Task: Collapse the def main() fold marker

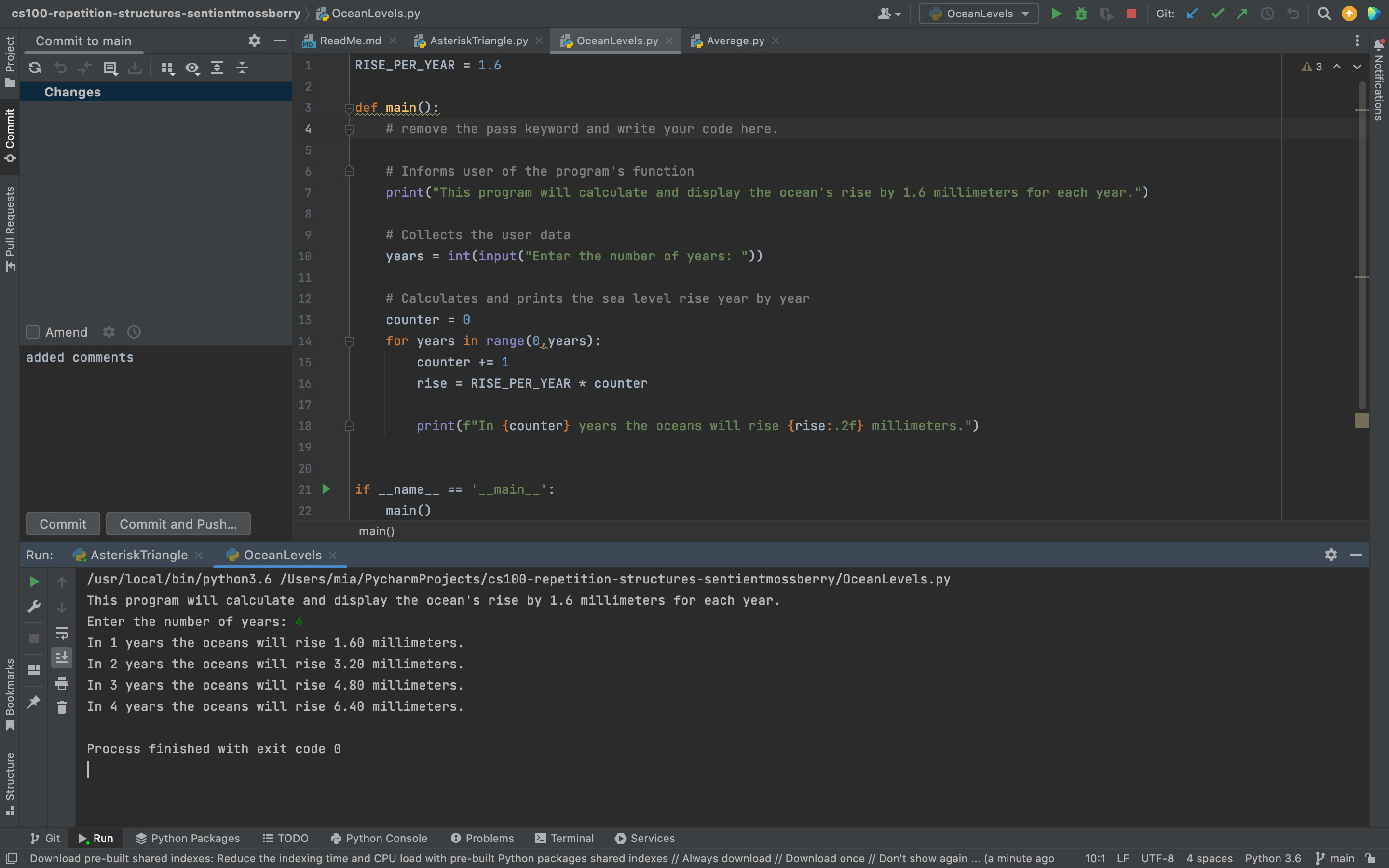Action: coord(348,108)
